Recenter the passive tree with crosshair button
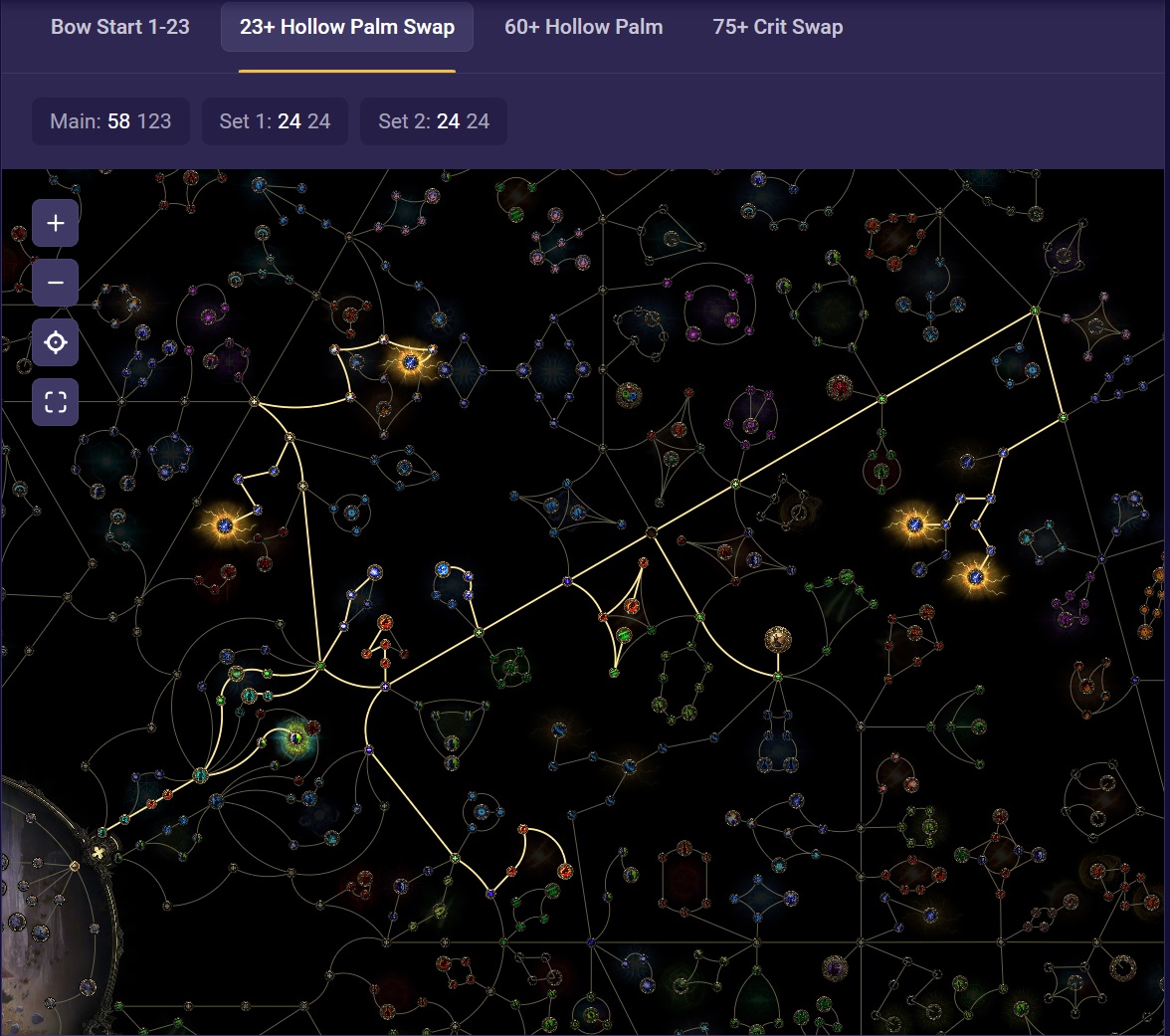 tap(56, 343)
